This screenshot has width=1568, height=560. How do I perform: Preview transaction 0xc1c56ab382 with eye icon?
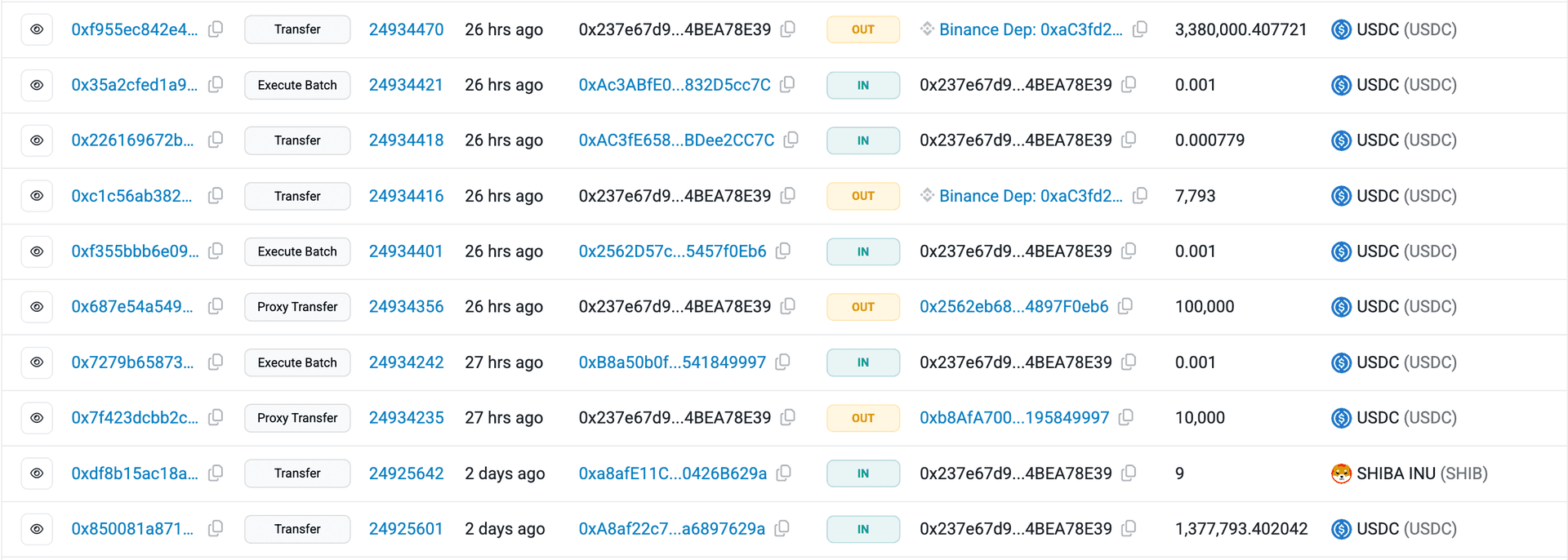tap(37, 196)
